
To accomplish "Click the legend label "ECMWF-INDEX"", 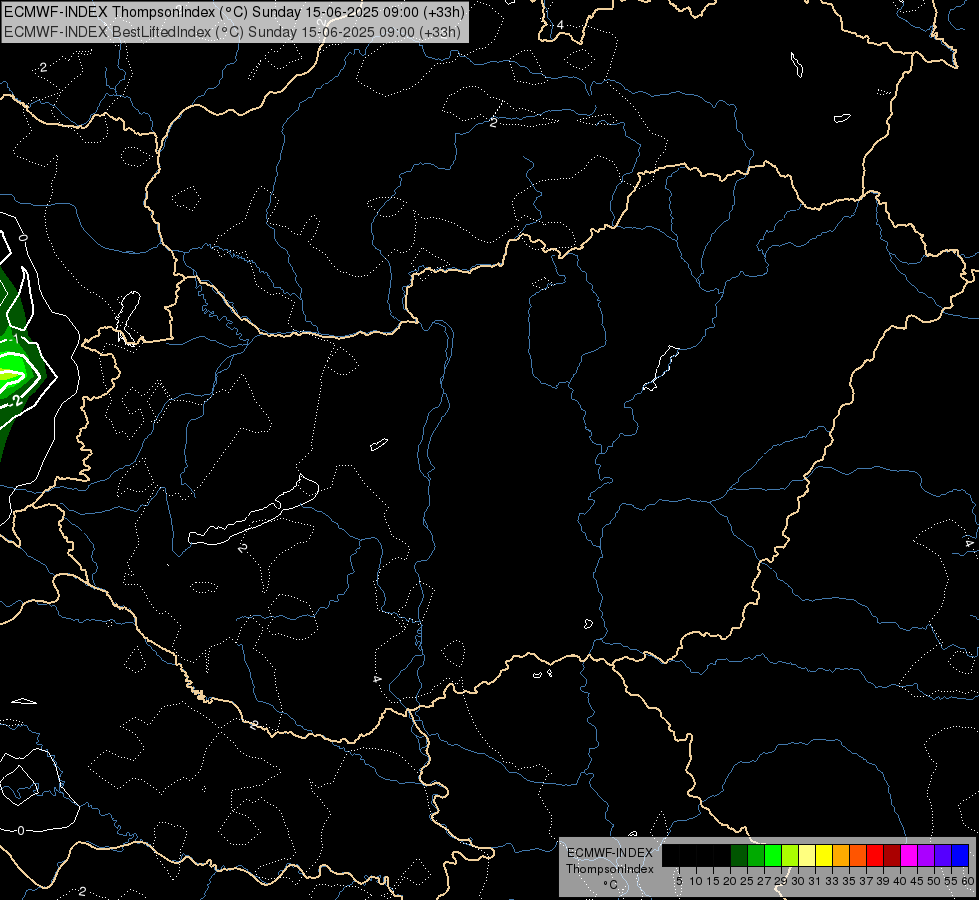I will [x=609, y=853].
